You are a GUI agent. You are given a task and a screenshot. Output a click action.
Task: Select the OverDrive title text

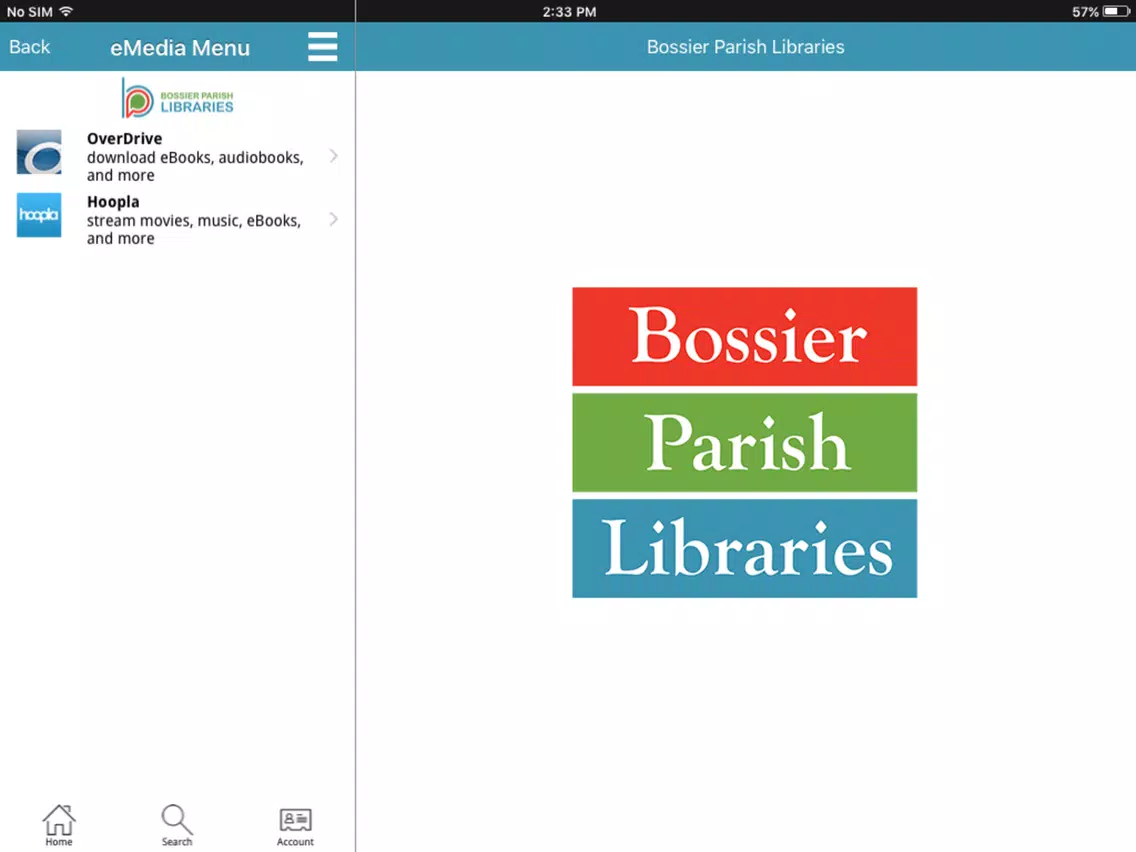[125, 138]
